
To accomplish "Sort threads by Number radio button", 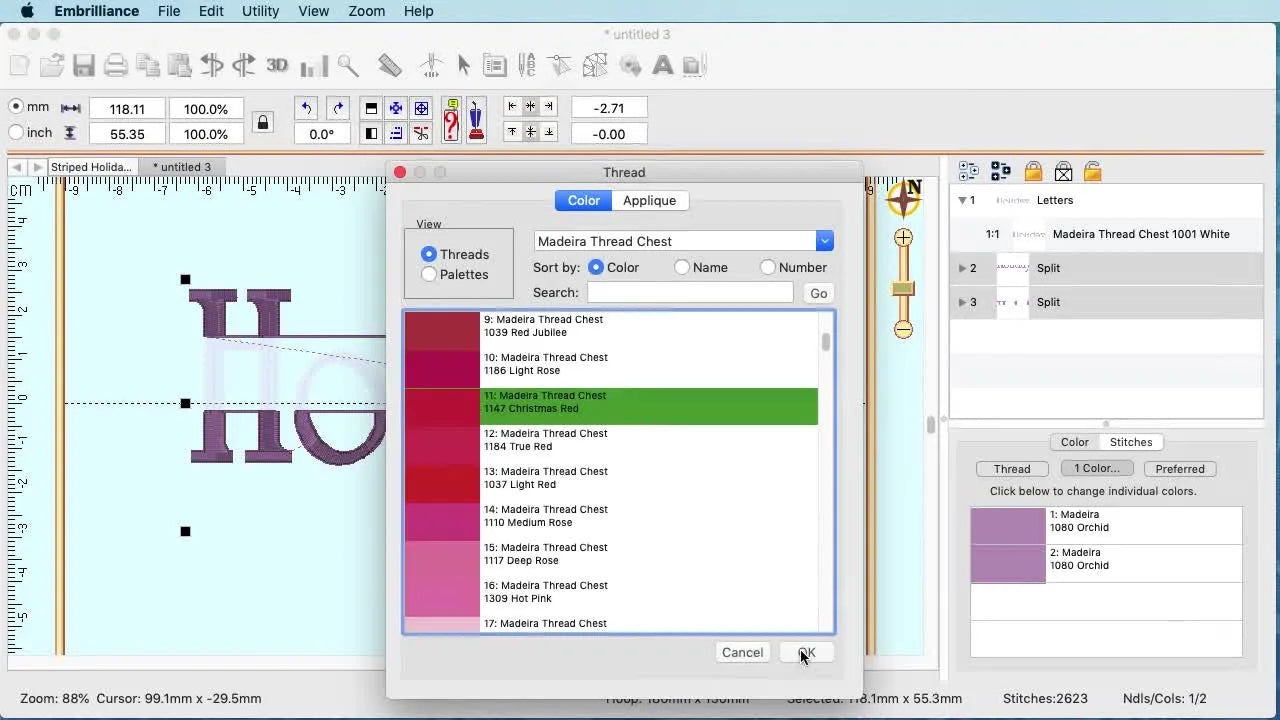I will 768,267.
